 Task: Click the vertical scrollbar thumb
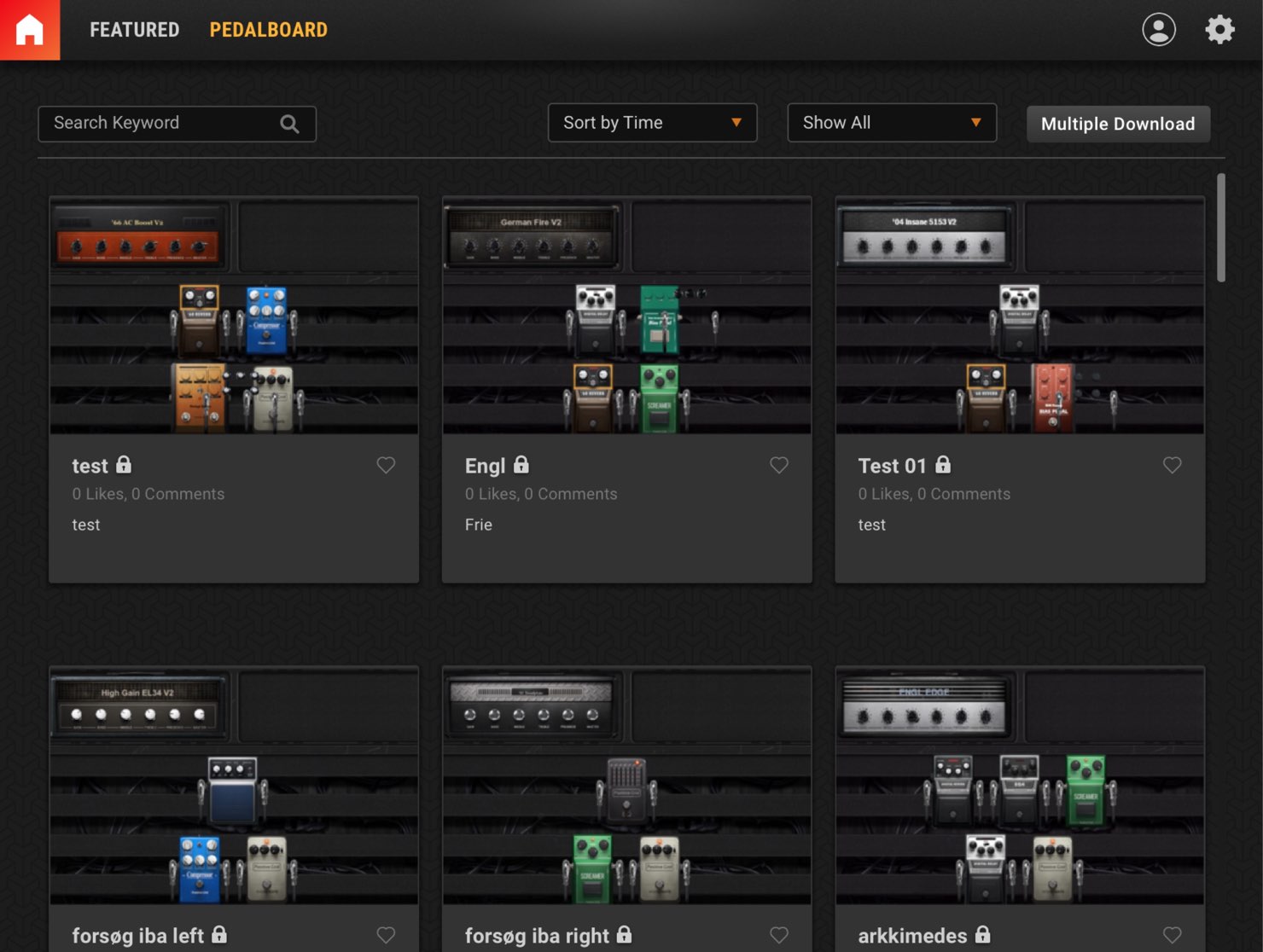pos(1221,228)
